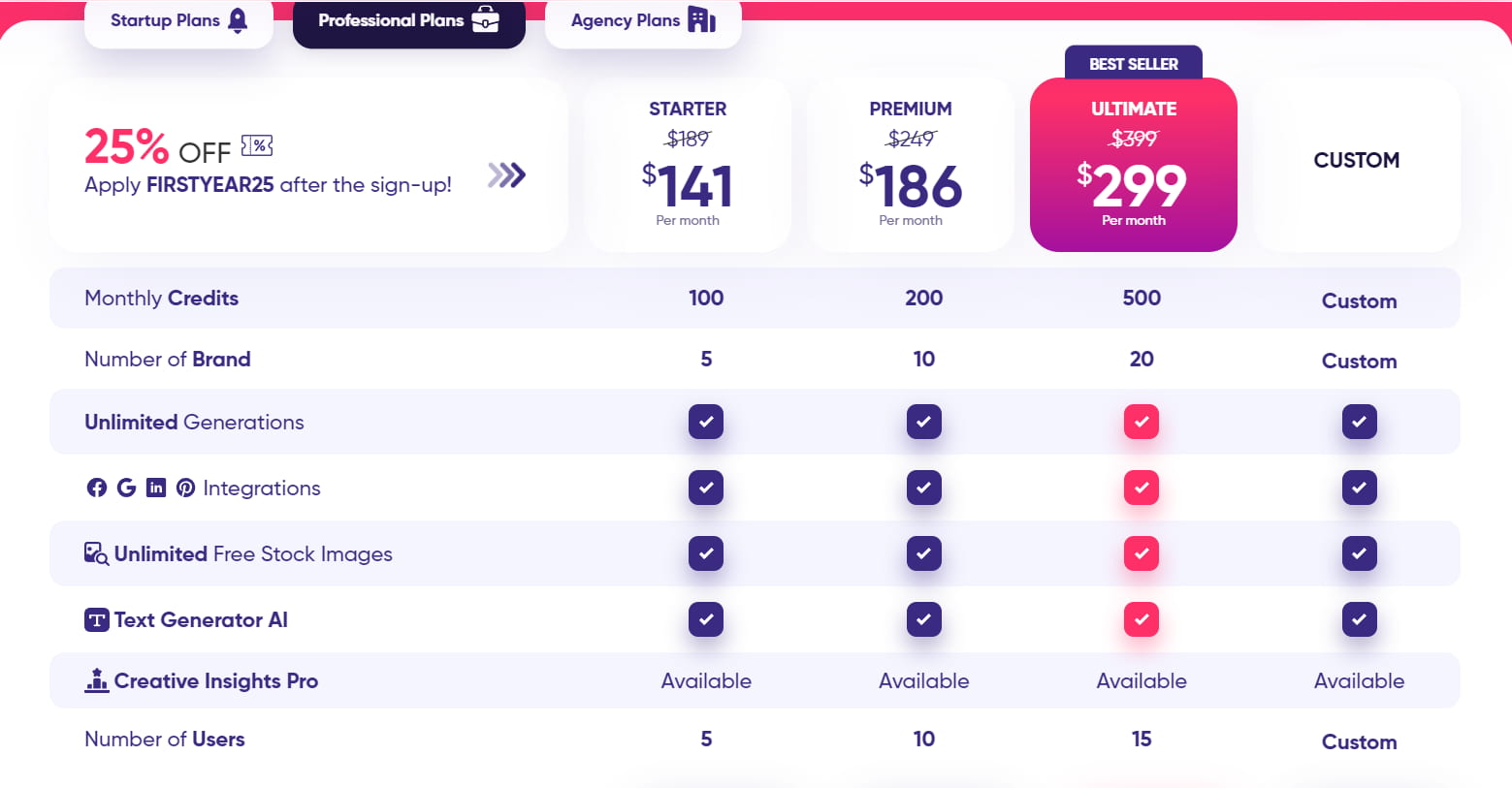This screenshot has height=788, width=1512.
Task: Click the Google integration icon
Action: click(x=126, y=488)
